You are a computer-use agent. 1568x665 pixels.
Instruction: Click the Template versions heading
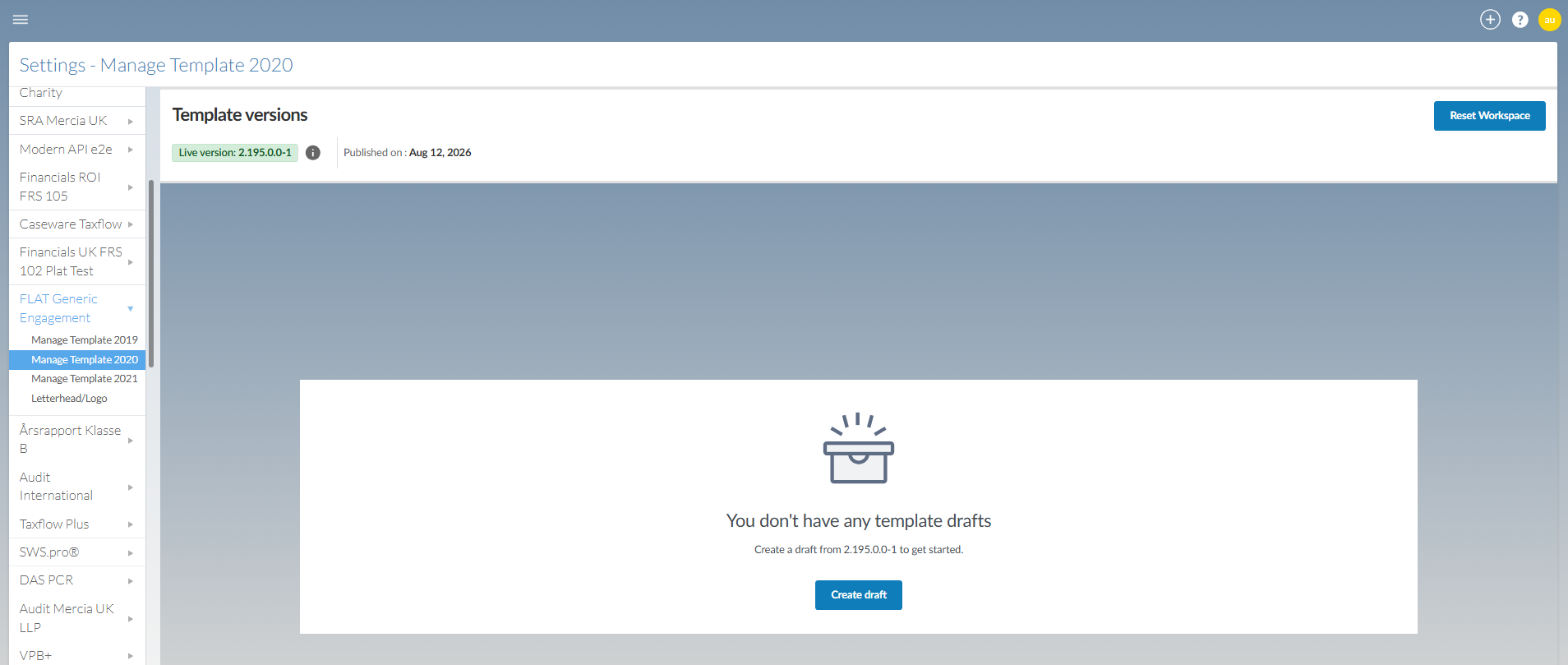coord(240,115)
